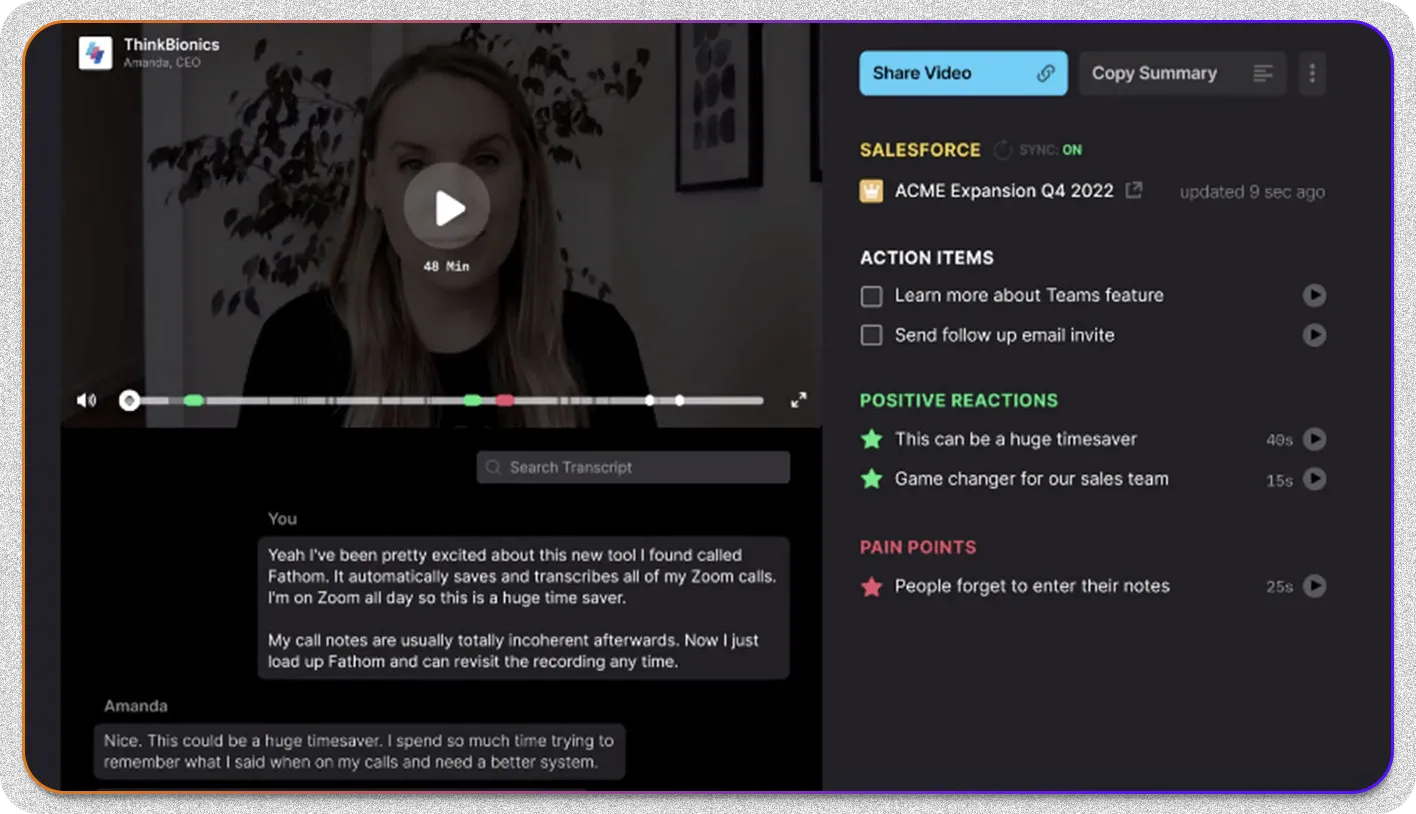Expand video to fullscreen
Screen dimensions: 1416x814
coord(798,400)
